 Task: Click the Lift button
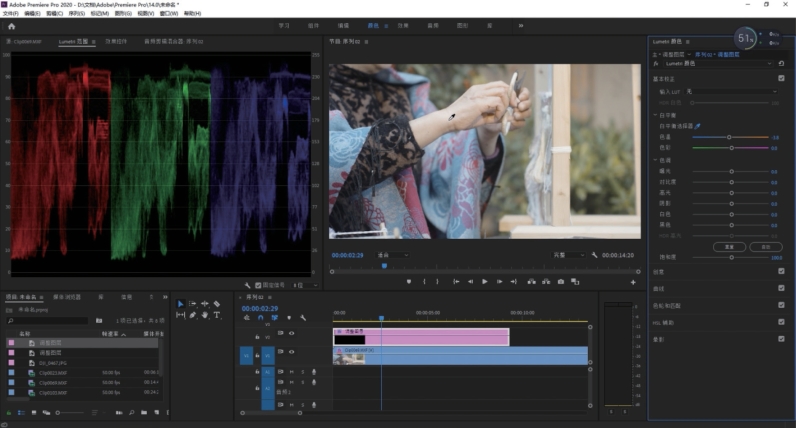(531, 282)
